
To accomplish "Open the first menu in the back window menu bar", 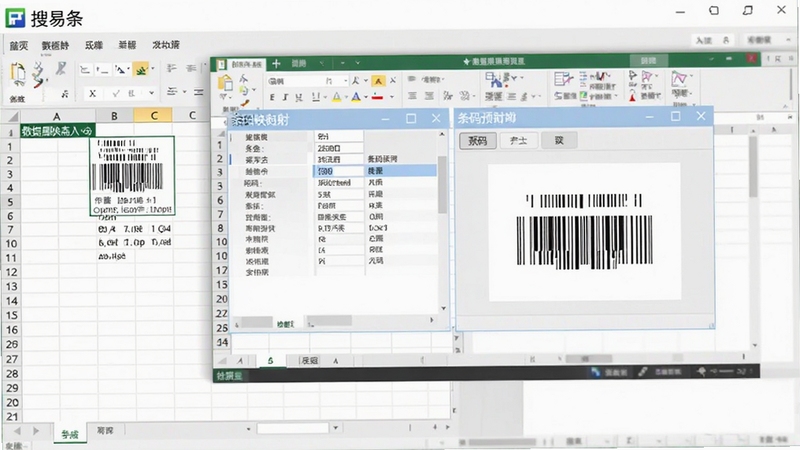I will point(19,45).
